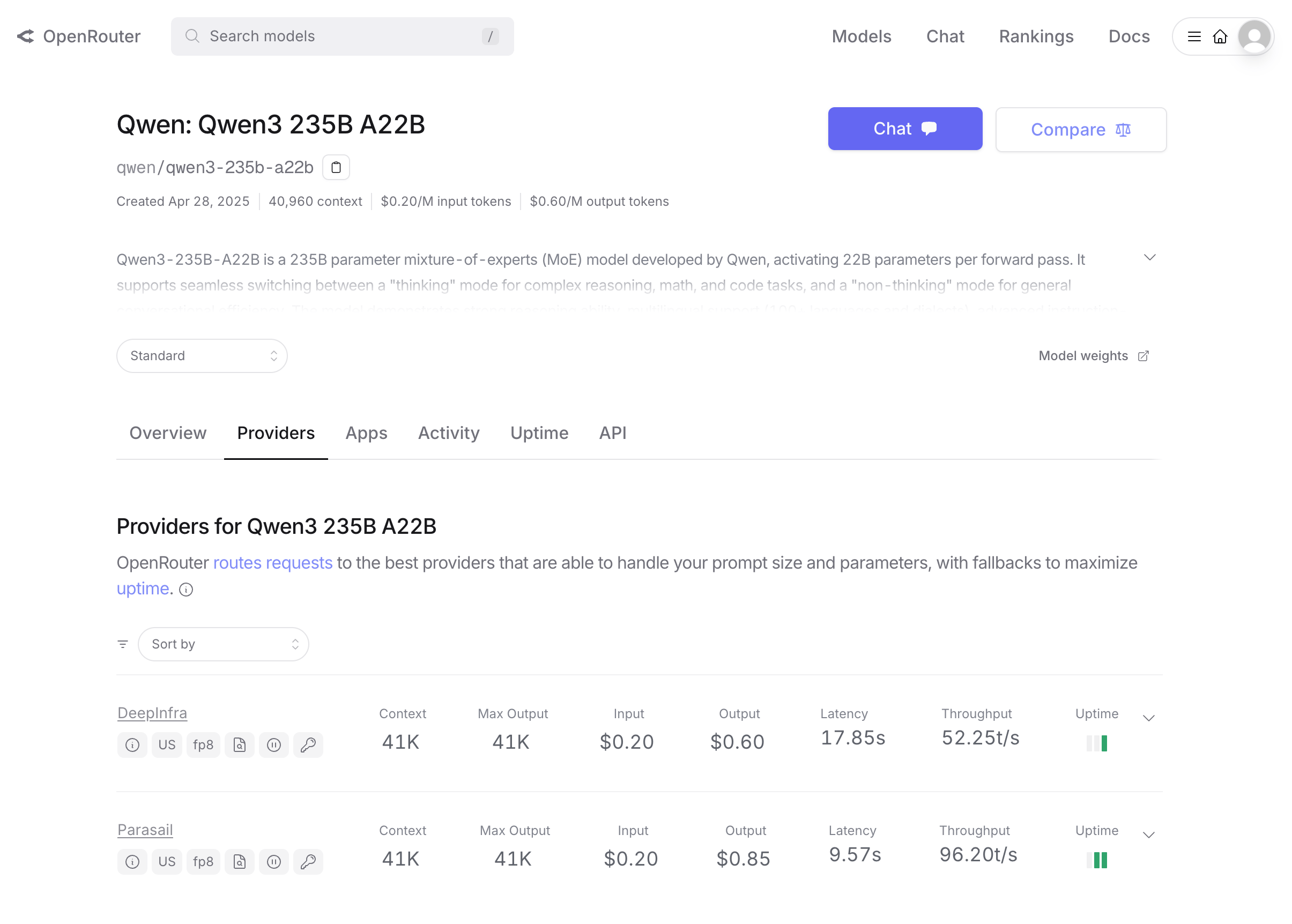The image size is (1292, 924).
Task: Expand the Parasail provider row
Action: 1148,834
